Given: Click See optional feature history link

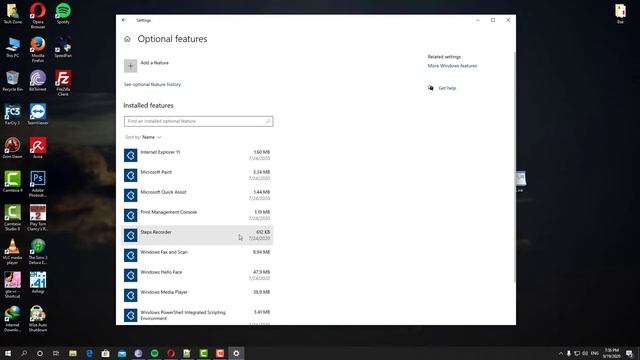Looking at the screenshot, I should coord(152,84).
